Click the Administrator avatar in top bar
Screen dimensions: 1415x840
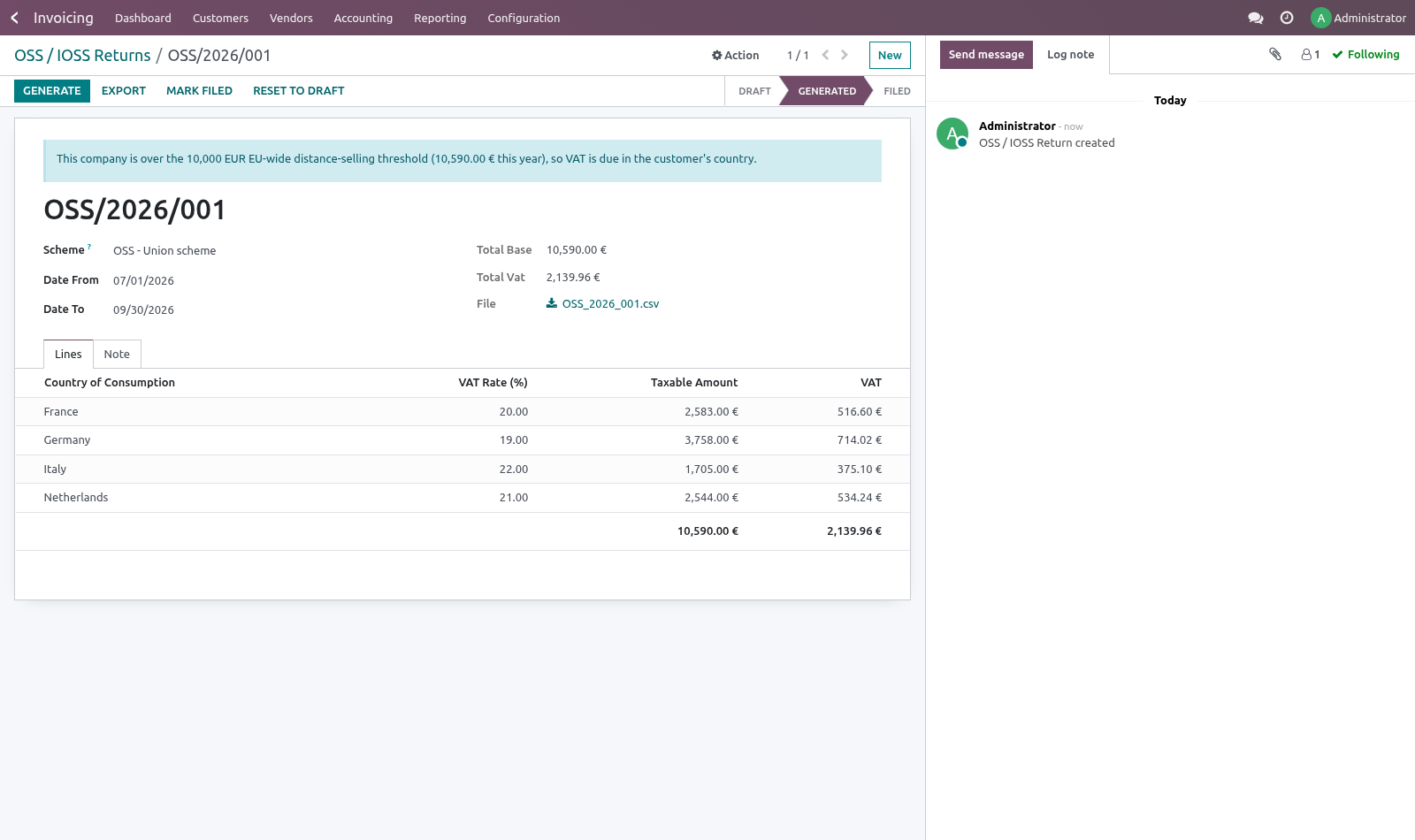click(1320, 18)
